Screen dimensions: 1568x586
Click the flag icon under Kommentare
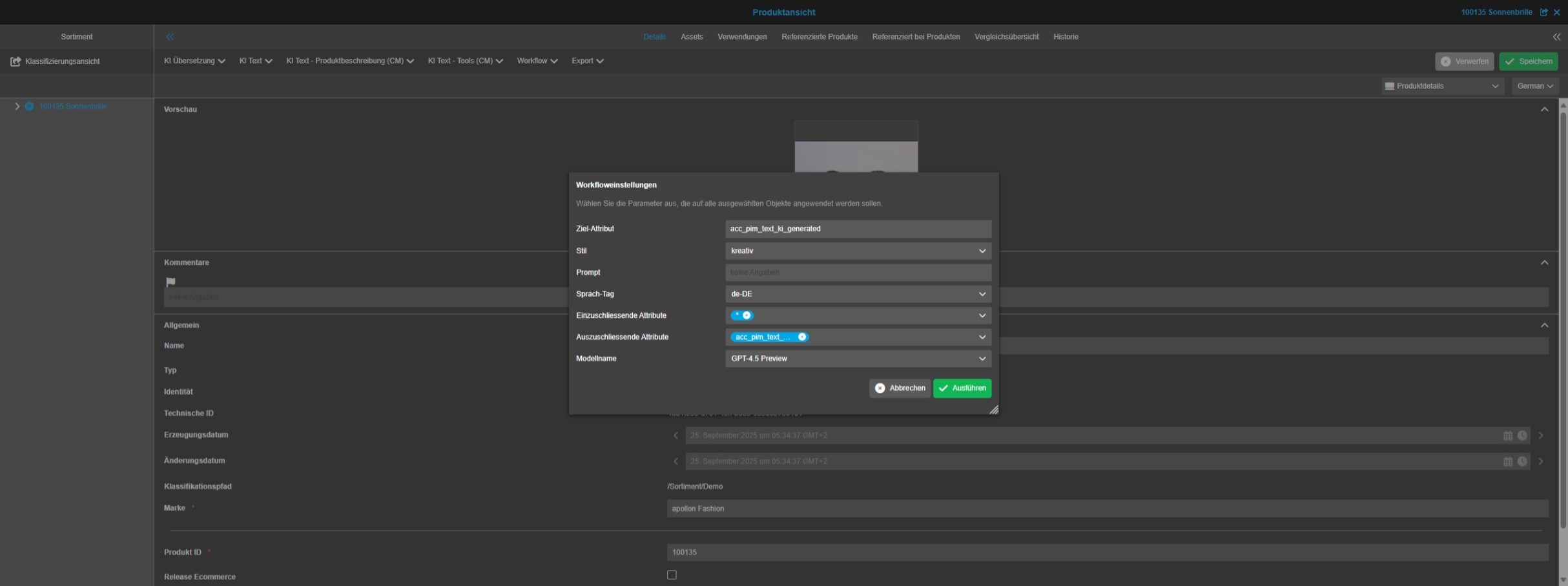[x=170, y=282]
